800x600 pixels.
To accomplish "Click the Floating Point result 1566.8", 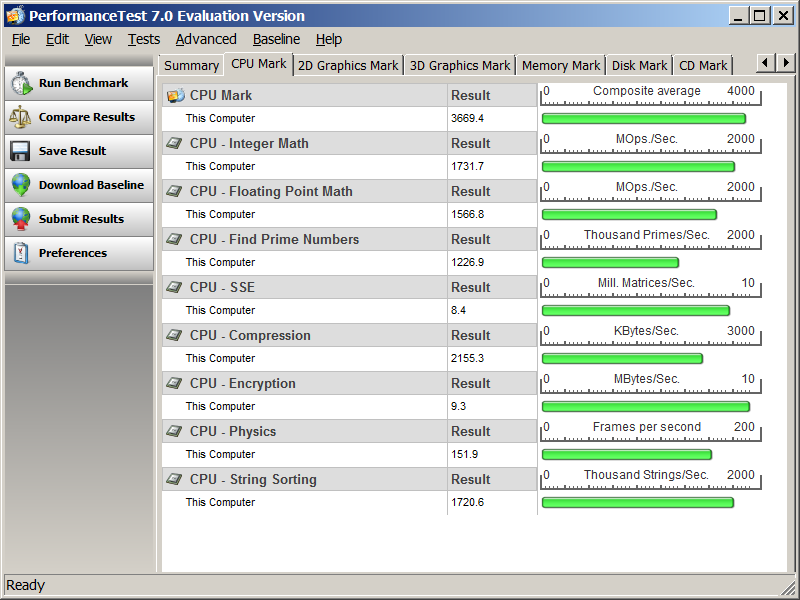I will click(x=467, y=214).
